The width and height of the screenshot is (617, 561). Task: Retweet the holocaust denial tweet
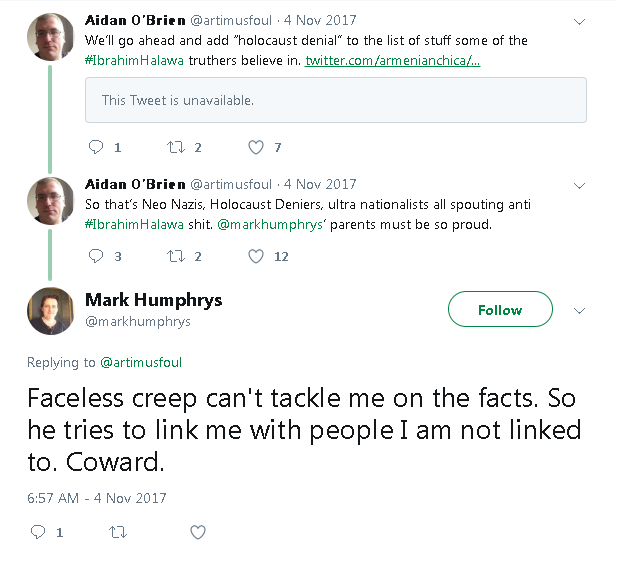pos(177,148)
